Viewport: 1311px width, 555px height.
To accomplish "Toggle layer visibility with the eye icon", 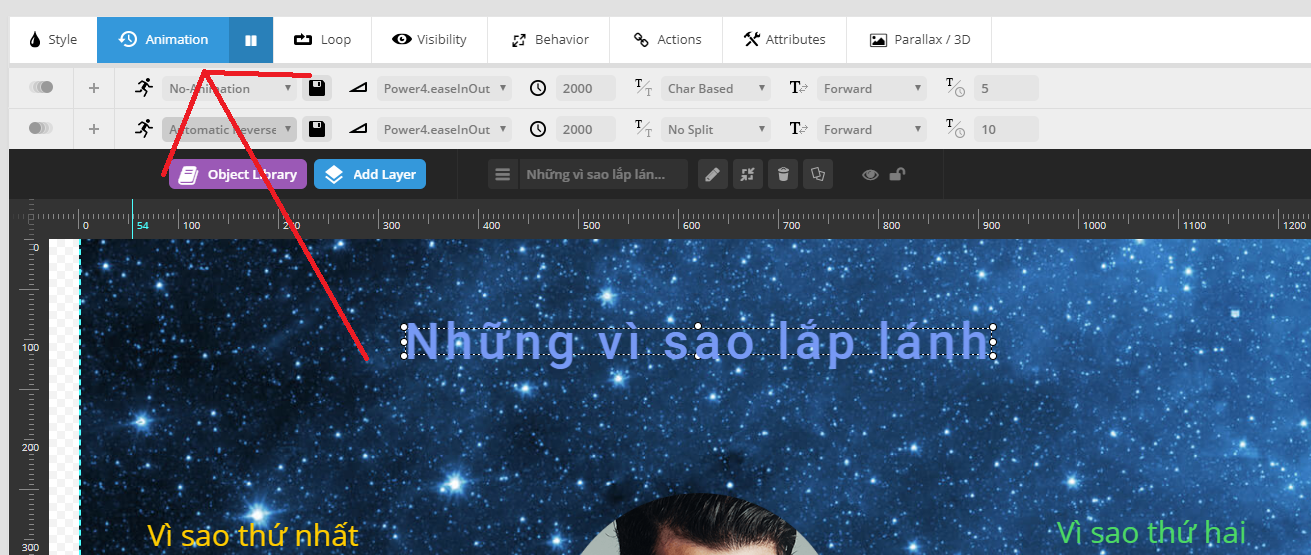I will [x=870, y=175].
